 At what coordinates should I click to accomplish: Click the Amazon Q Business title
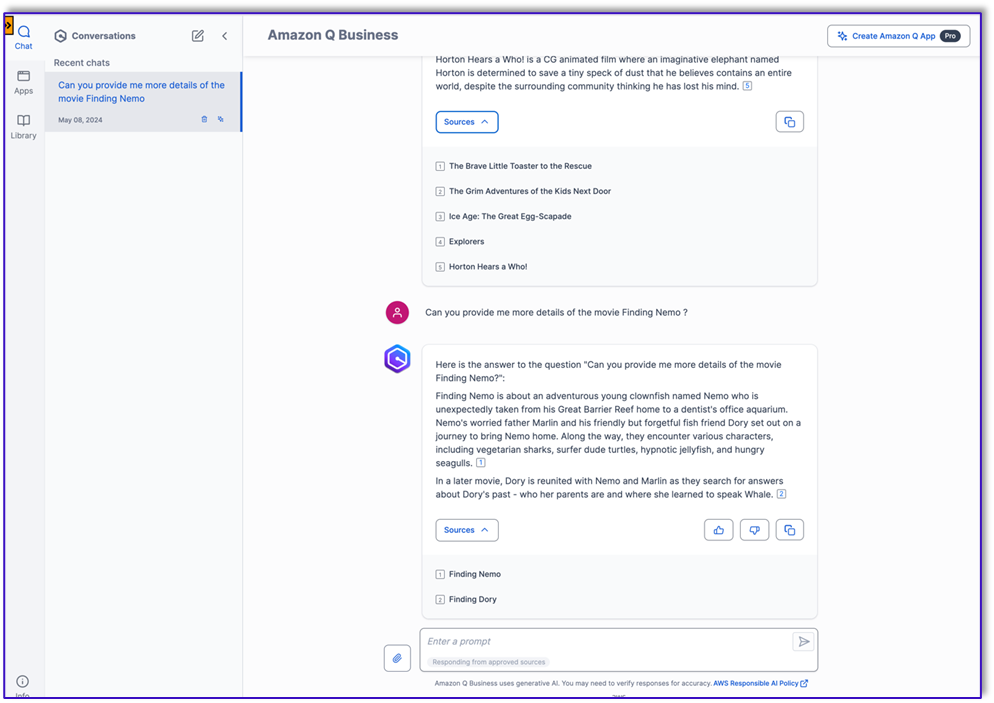point(333,35)
